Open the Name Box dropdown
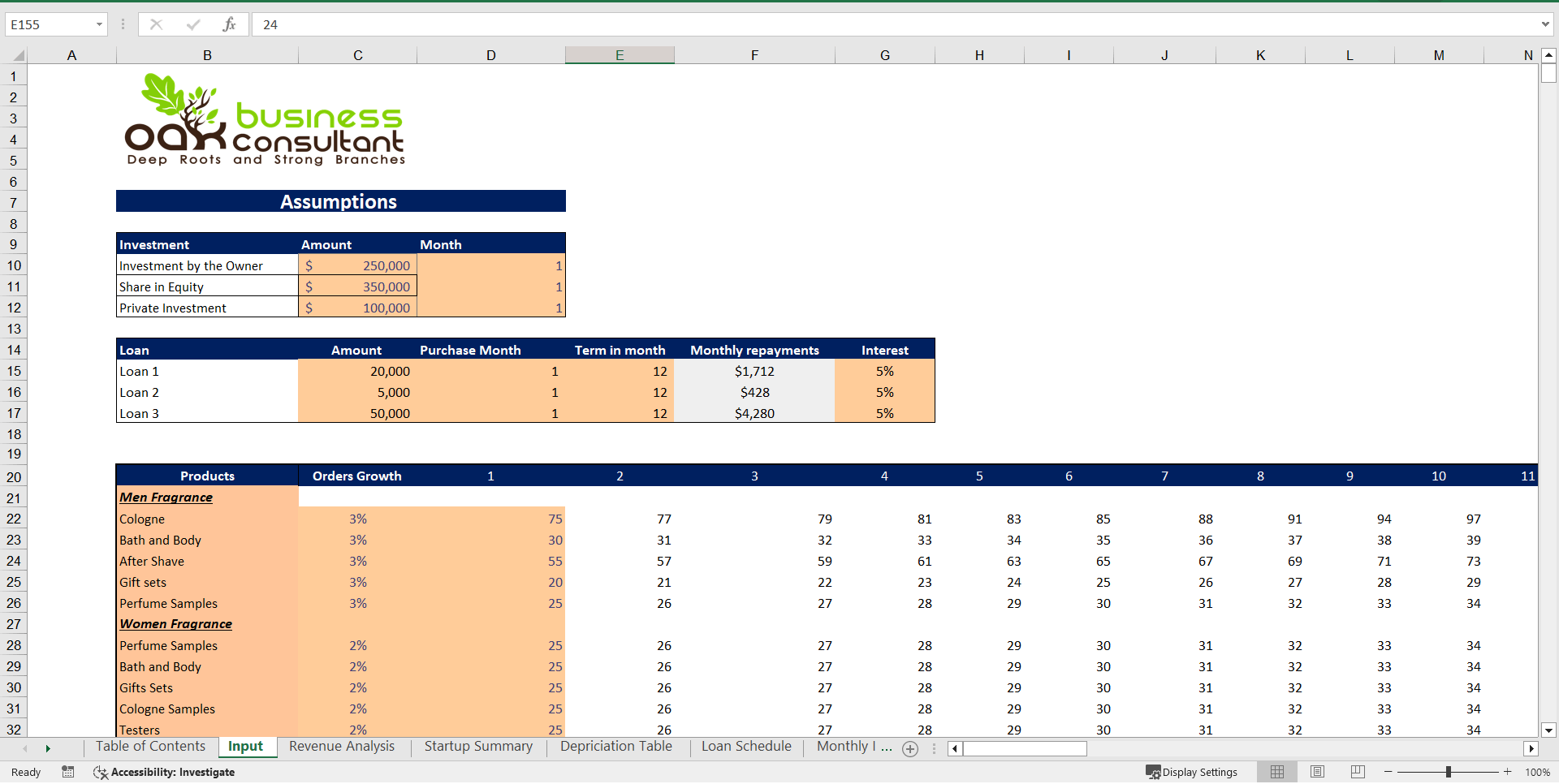This screenshot has height=784, width=1559. pos(101,24)
